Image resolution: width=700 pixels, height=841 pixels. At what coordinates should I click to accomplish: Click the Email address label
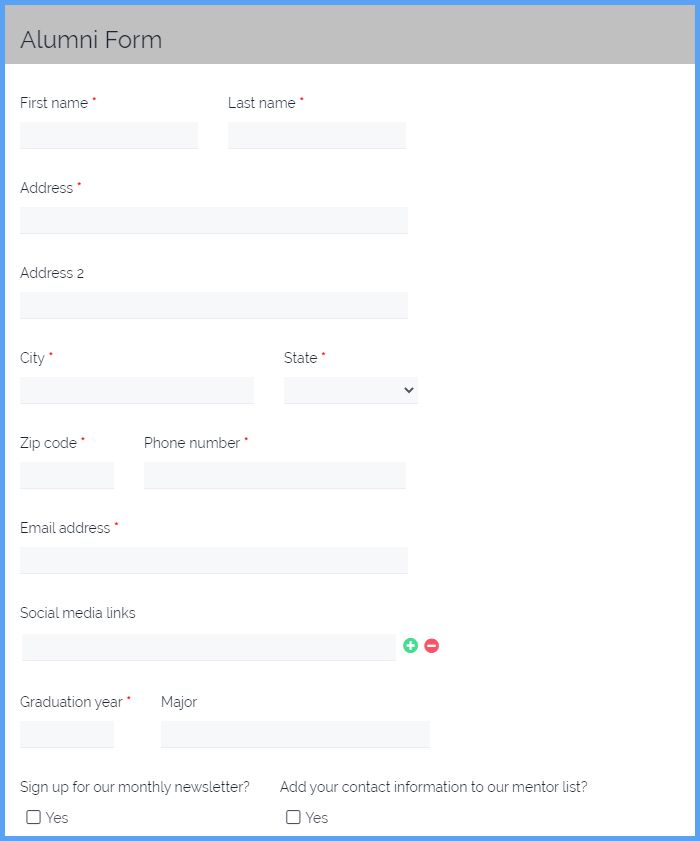tap(65, 528)
